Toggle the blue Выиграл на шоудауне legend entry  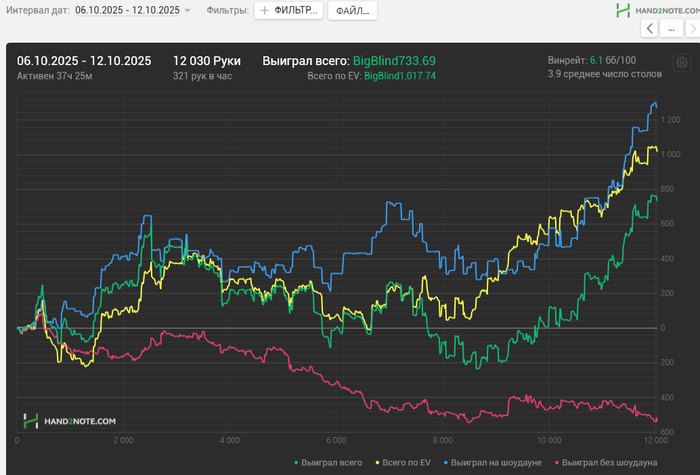[x=492, y=462]
